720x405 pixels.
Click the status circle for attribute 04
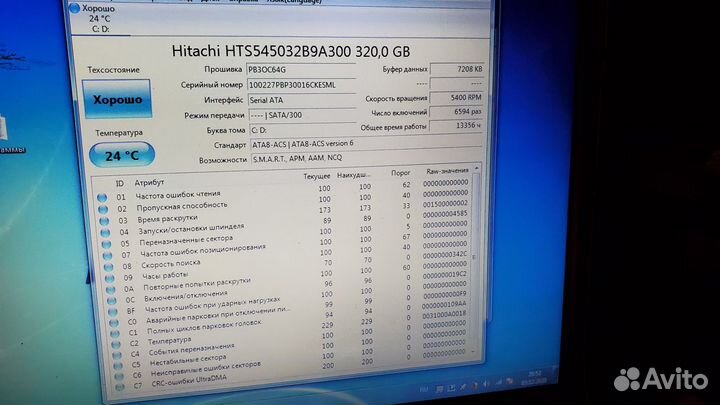tap(105, 232)
